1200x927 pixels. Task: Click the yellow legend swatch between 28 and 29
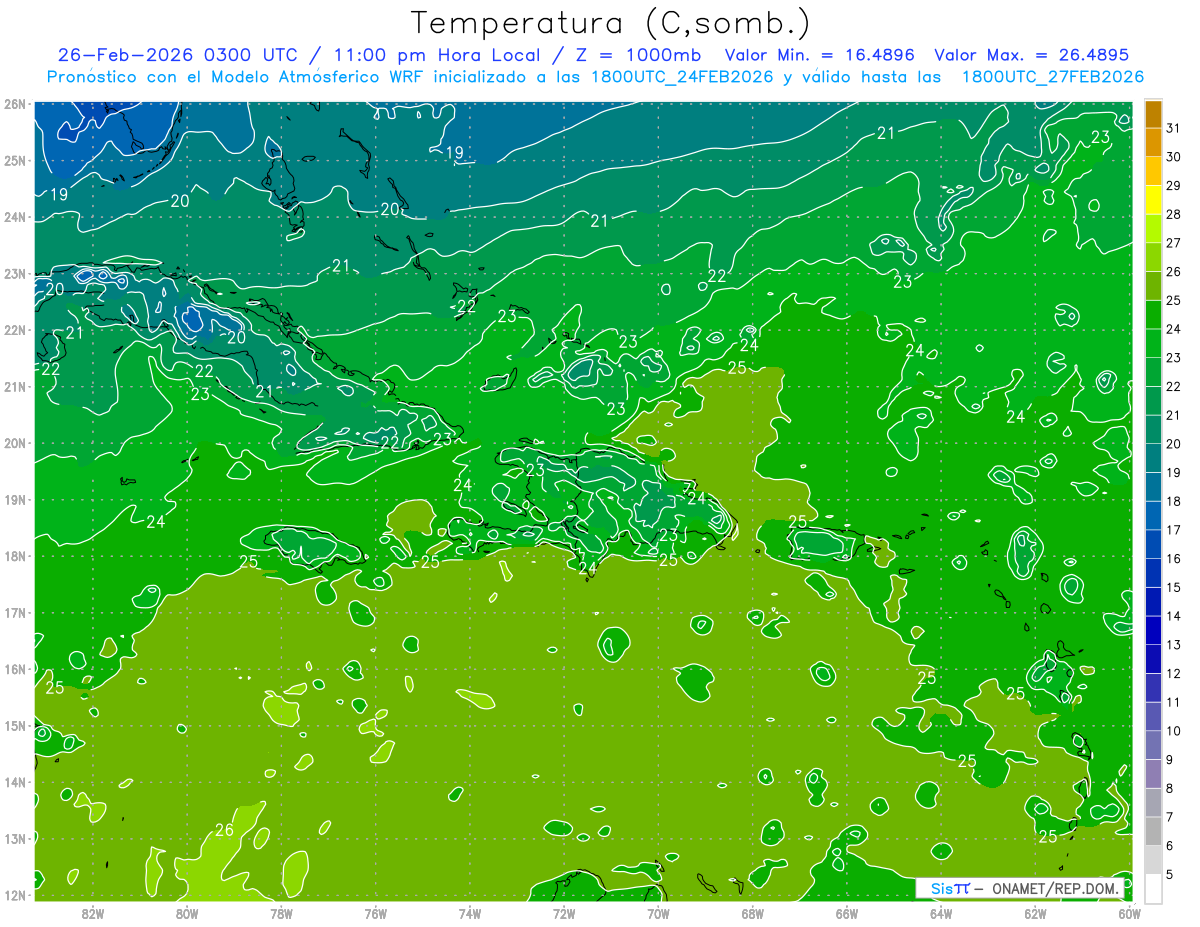coord(1153,199)
